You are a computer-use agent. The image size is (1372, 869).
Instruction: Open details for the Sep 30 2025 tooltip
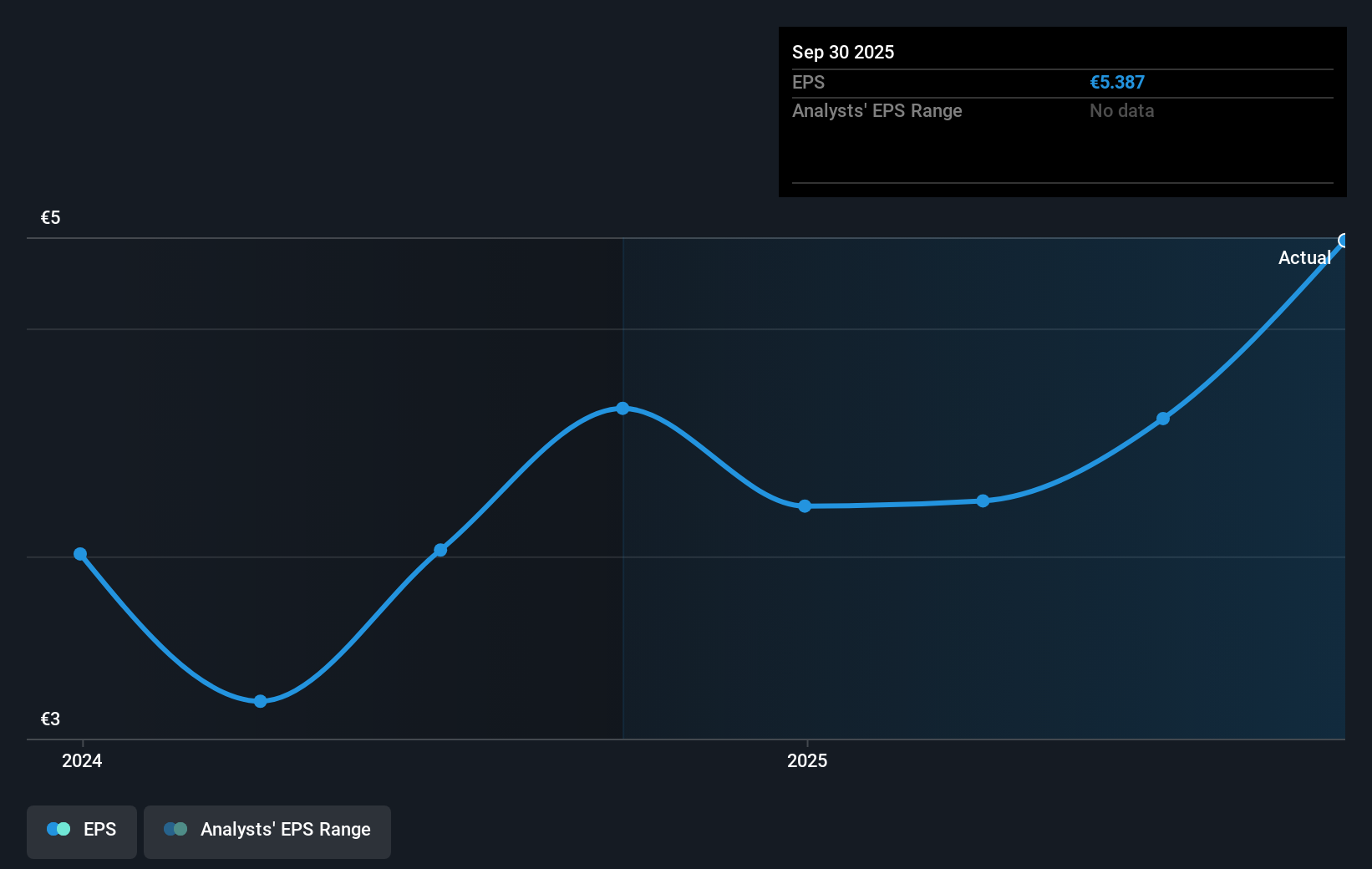843,52
